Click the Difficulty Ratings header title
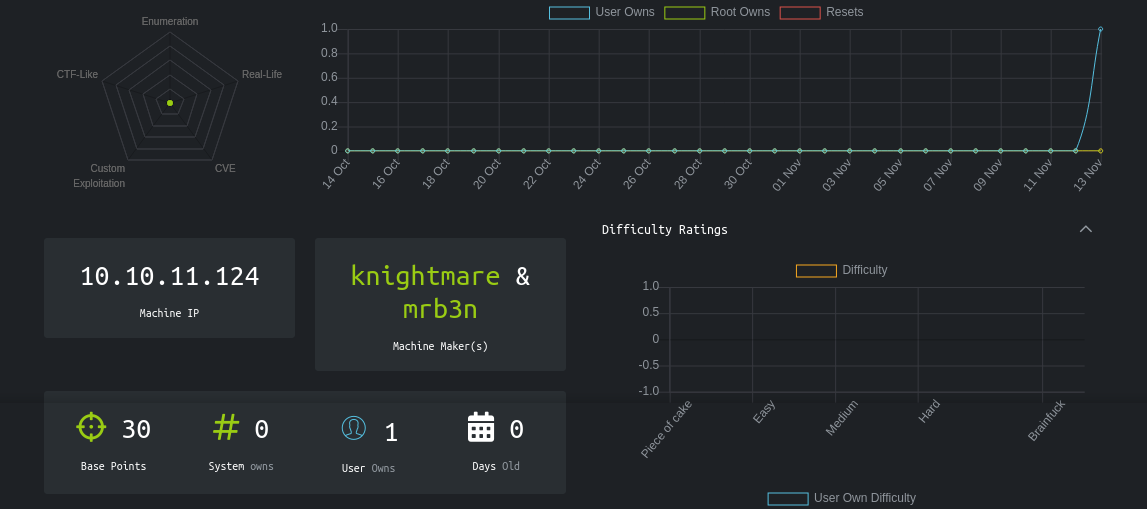This screenshot has width=1147, height=509. [665, 229]
